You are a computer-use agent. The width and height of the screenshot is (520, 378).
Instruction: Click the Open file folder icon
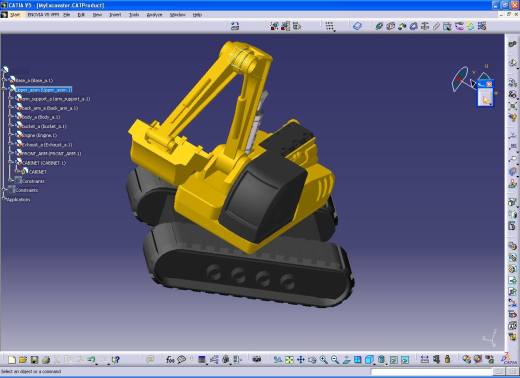point(23,360)
